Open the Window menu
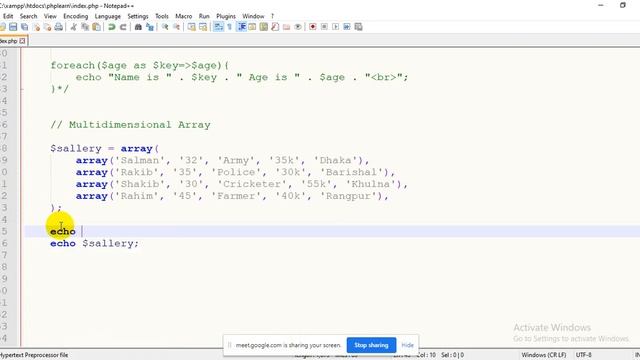This screenshot has width=640, height=360. [253, 16]
